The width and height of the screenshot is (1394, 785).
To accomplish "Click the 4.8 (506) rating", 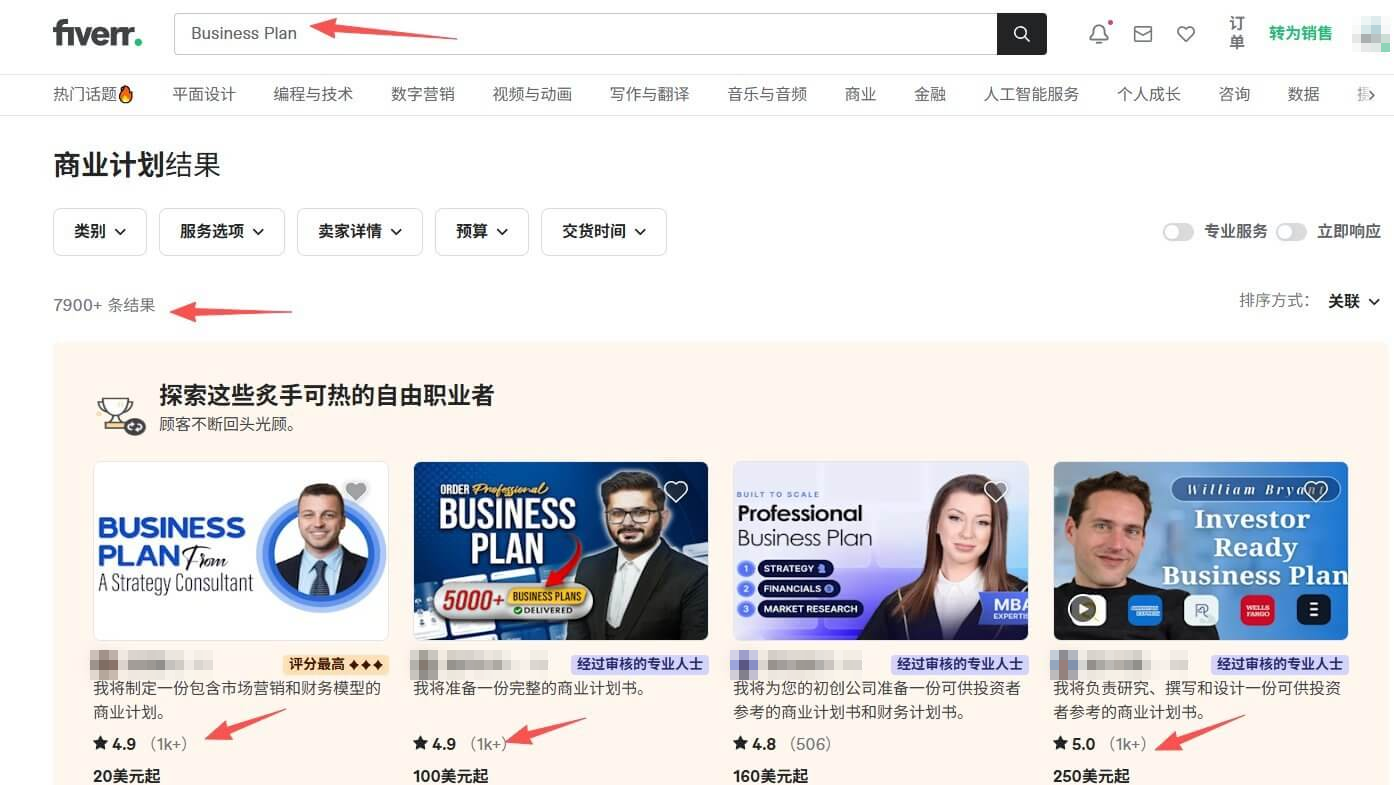I will [x=783, y=744].
